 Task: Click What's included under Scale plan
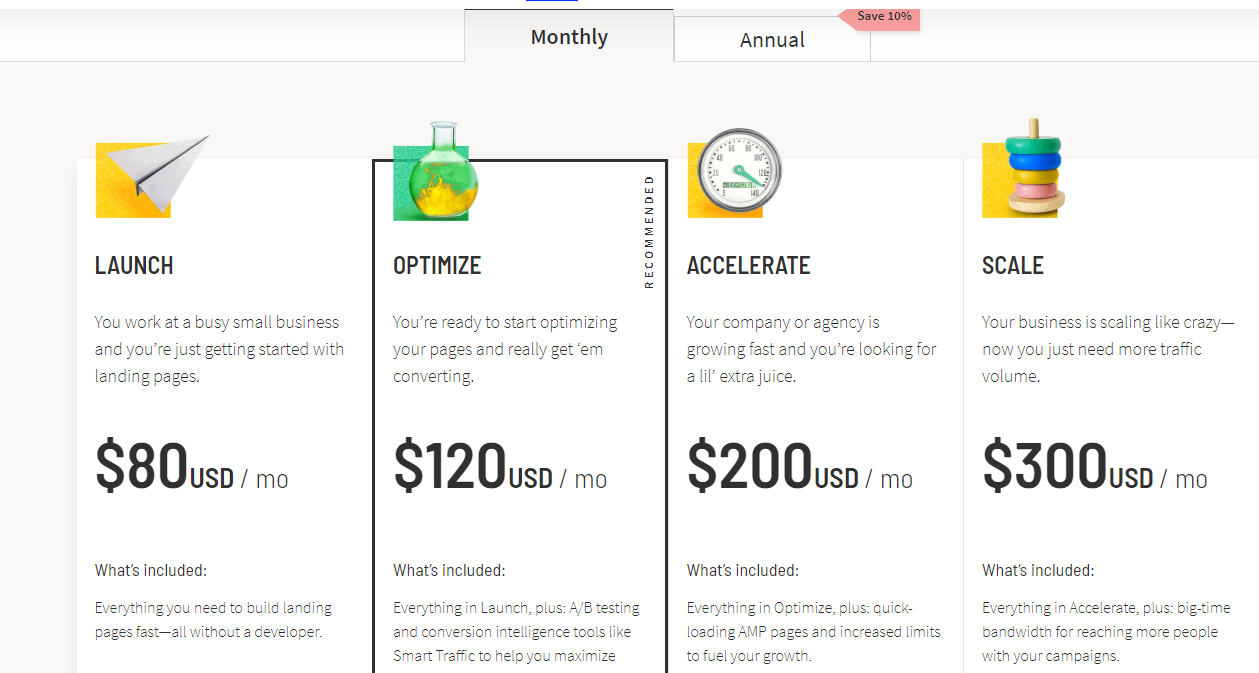point(1038,570)
